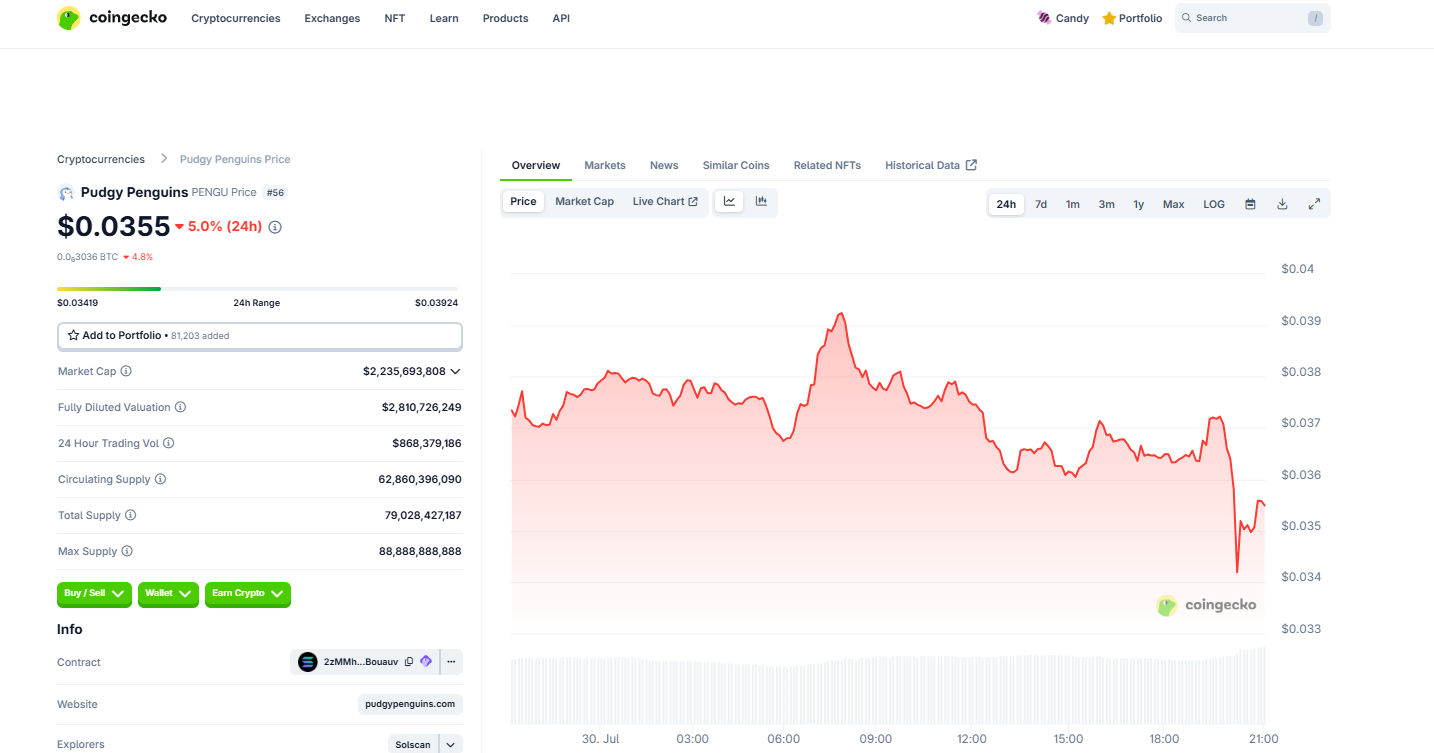Screen dimensions: 1434x753
Task: Select the 7d time range
Action: (x=1040, y=204)
